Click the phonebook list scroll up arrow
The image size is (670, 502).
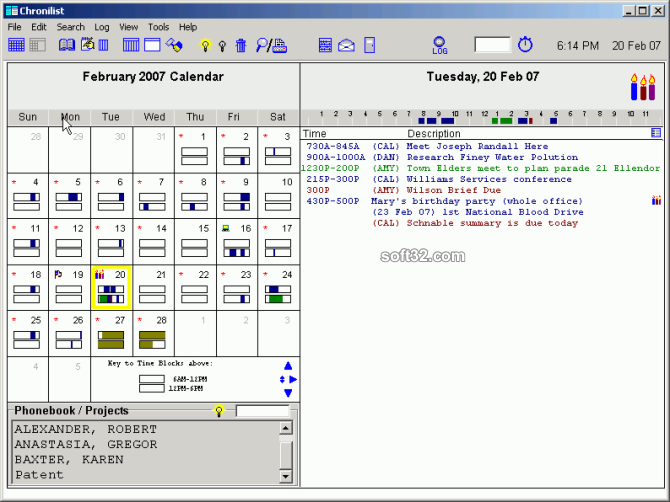click(x=285, y=428)
